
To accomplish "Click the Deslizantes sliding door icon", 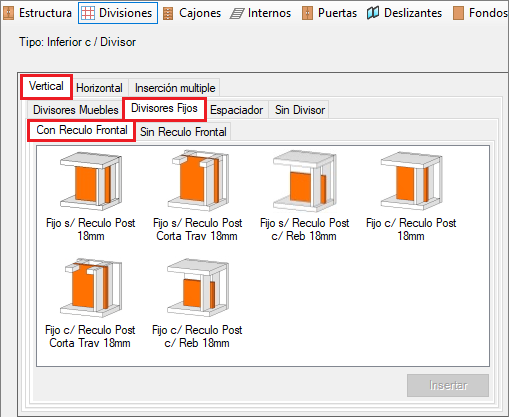I will pyautogui.click(x=373, y=13).
